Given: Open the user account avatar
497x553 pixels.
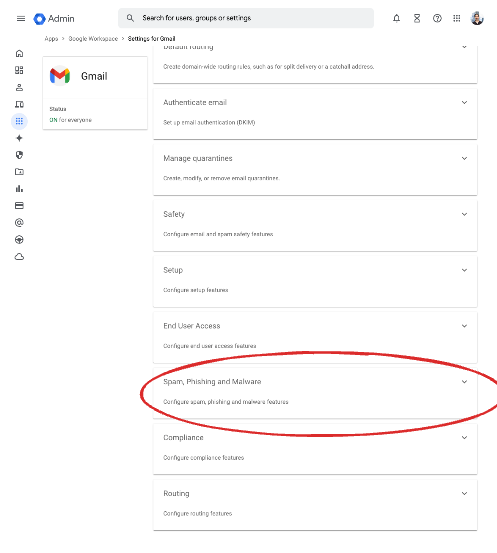Looking at the screenshot, I should pyautogui.click(x=477, y=18).
